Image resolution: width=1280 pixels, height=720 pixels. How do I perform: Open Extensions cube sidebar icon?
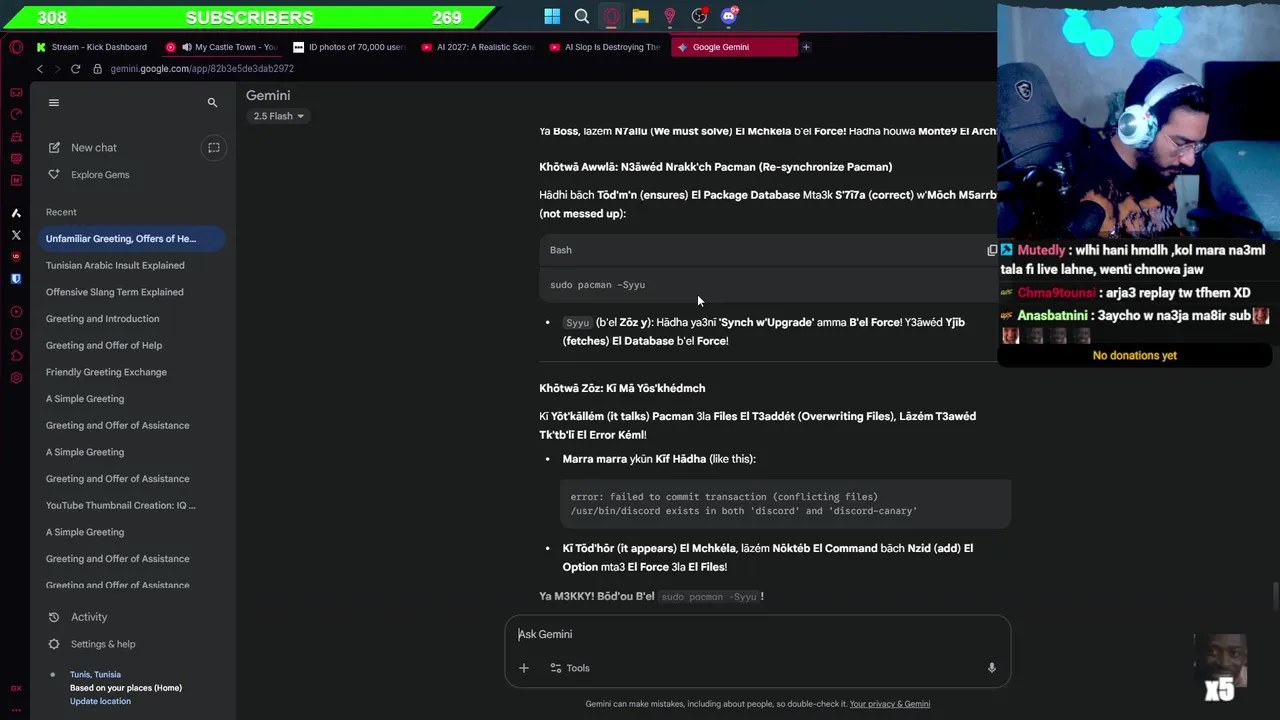16,356
